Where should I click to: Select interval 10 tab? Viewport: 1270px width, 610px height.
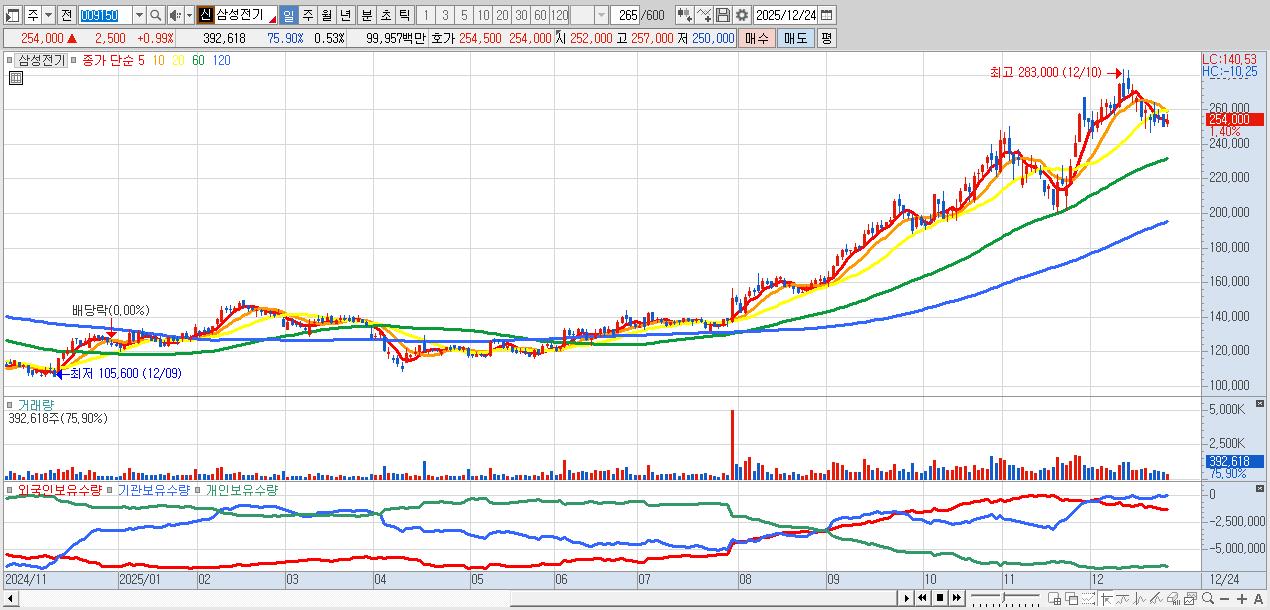[482, 15]
